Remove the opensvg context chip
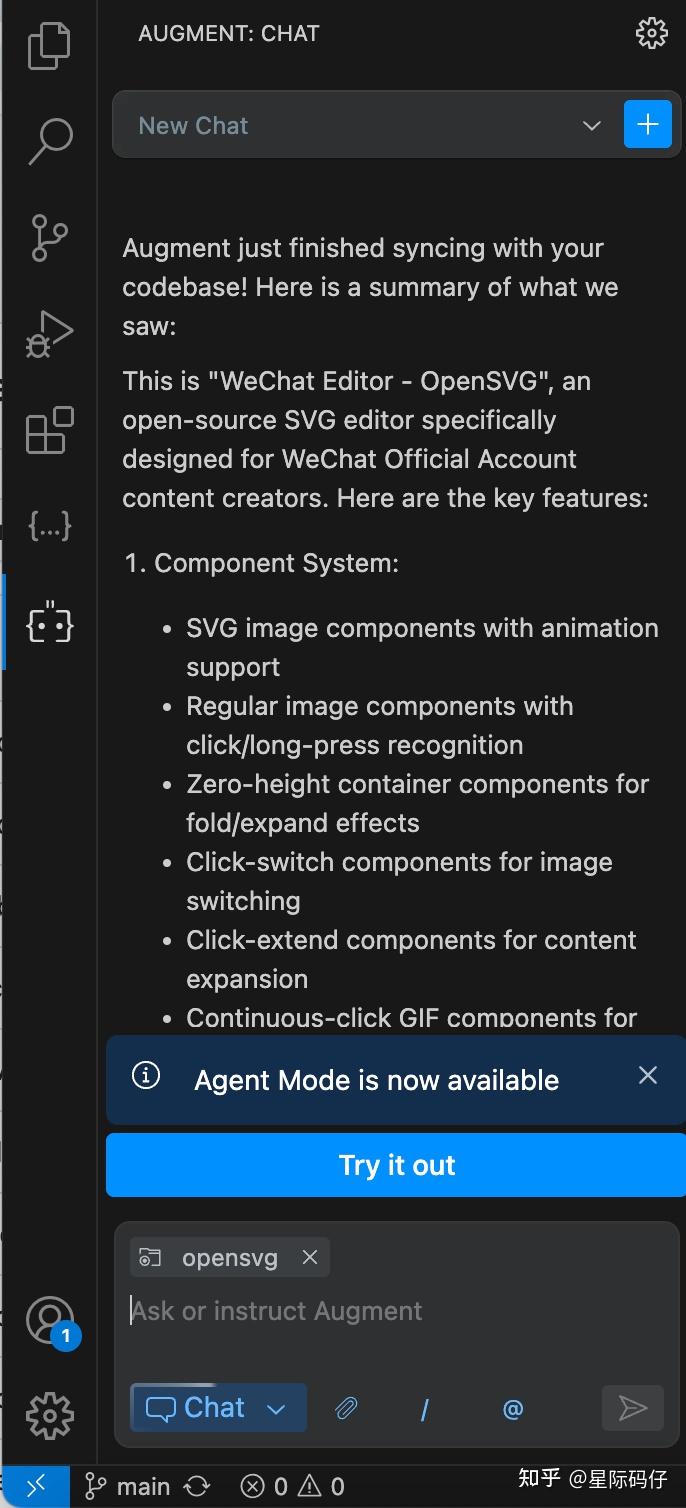 pos(310,1258)
